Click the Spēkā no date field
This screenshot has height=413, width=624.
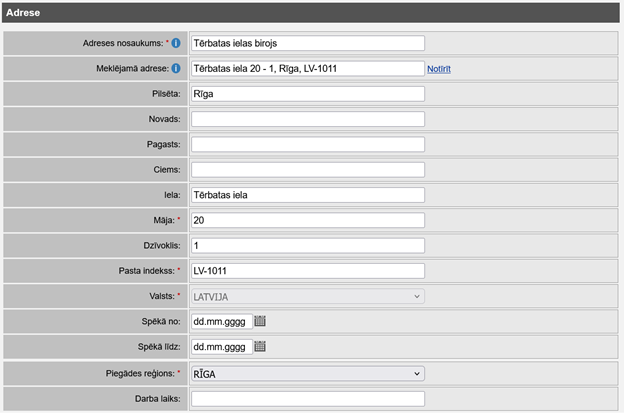(220, 321)
